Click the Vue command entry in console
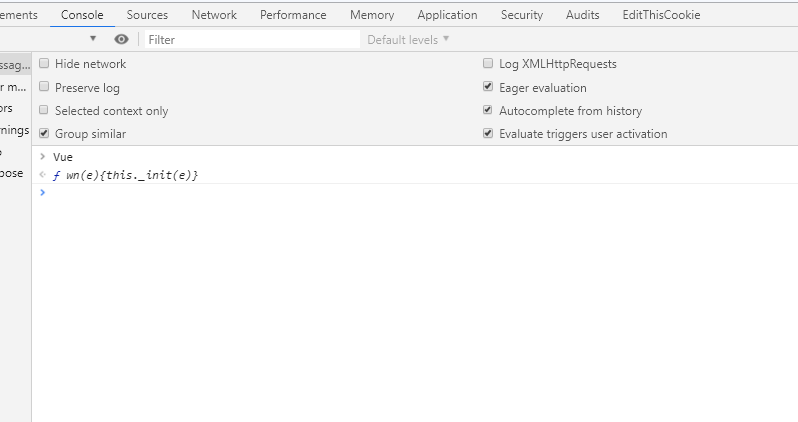Screen dimensions: 798x422 point(63,157)
